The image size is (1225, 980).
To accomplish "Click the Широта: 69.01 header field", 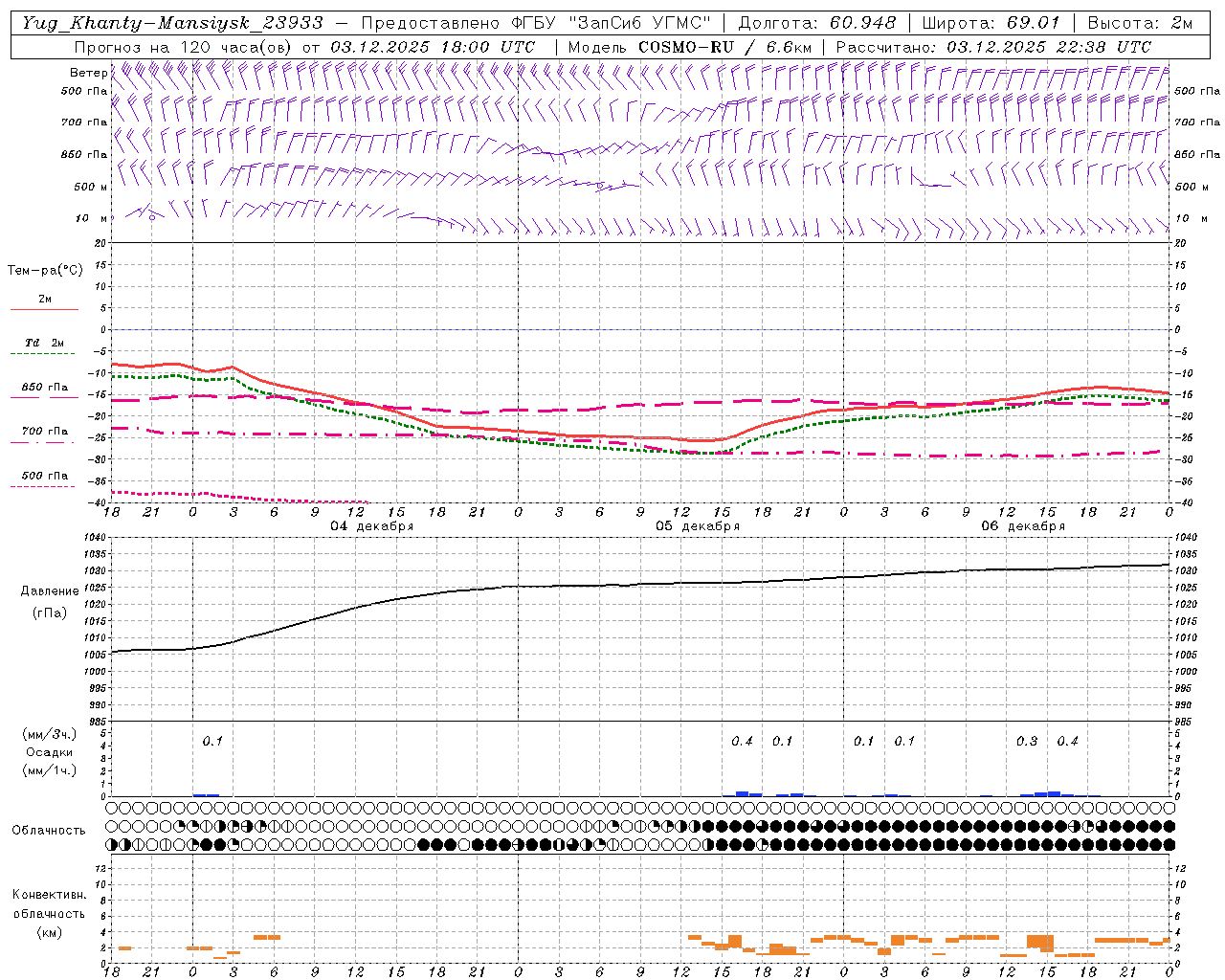I will (991, 23).
